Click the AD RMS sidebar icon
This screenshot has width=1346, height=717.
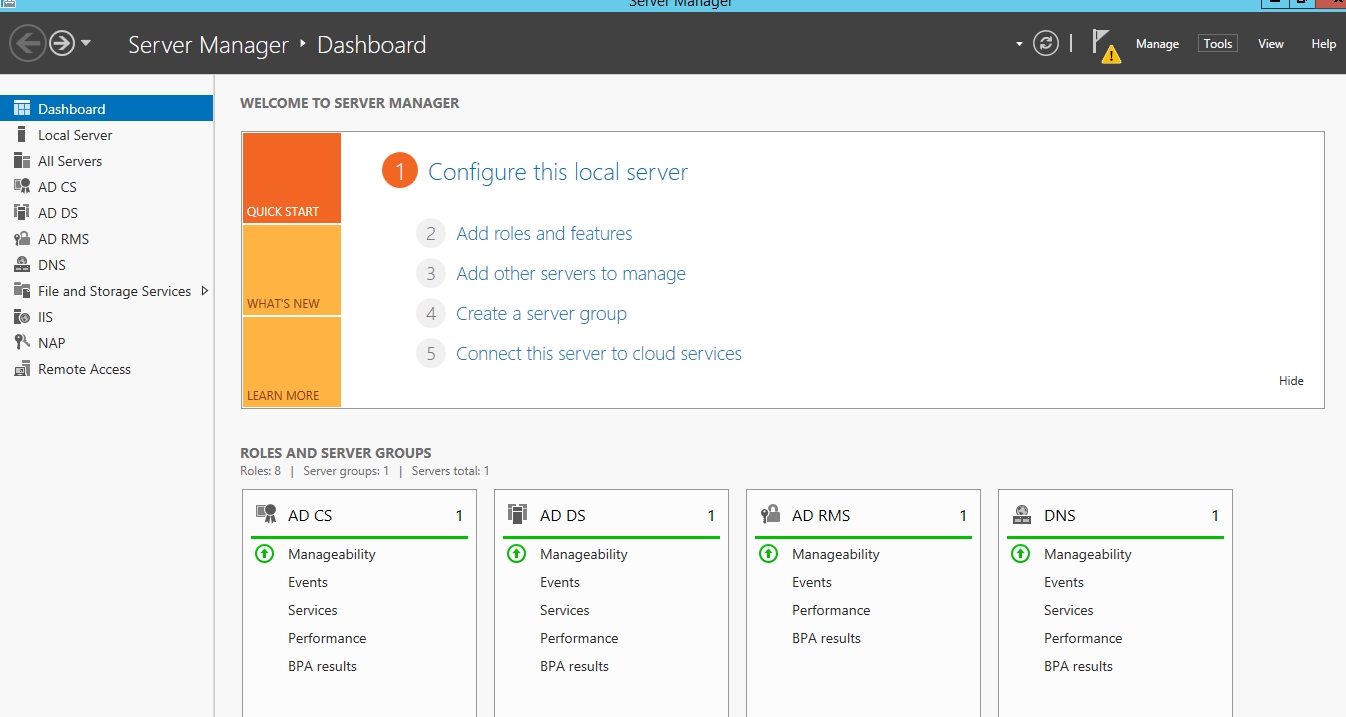22,238
